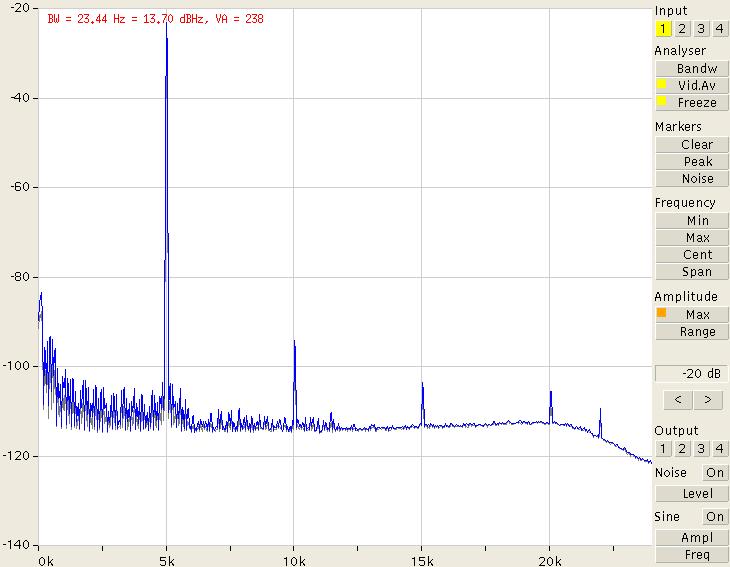The image size is (730, 567).
Task: Select Amplitude Range setting
Action: (x=692, y=332)
